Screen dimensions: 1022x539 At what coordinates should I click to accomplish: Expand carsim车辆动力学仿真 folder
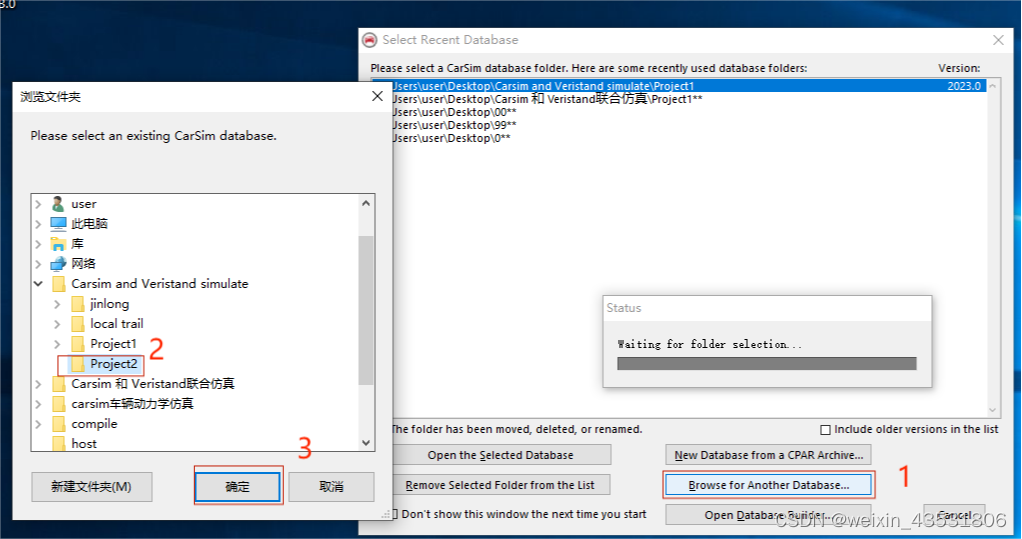[38, 404]
